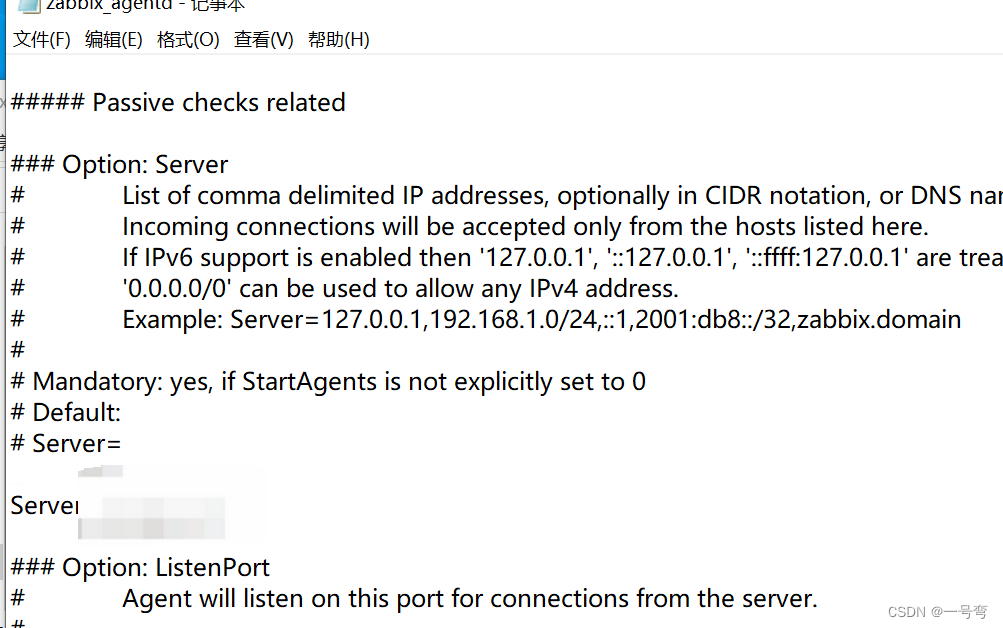Place cursor on 'Incoming connections will be accepted' line

click(x=470, y=227)
